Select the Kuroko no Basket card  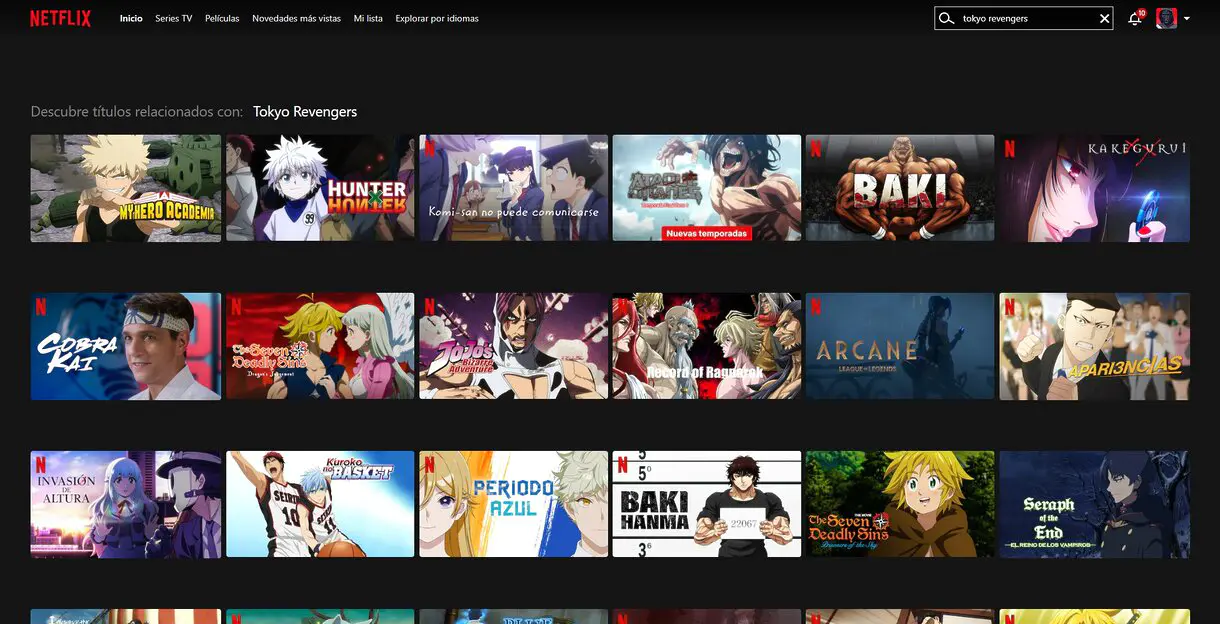click(320, 504)
